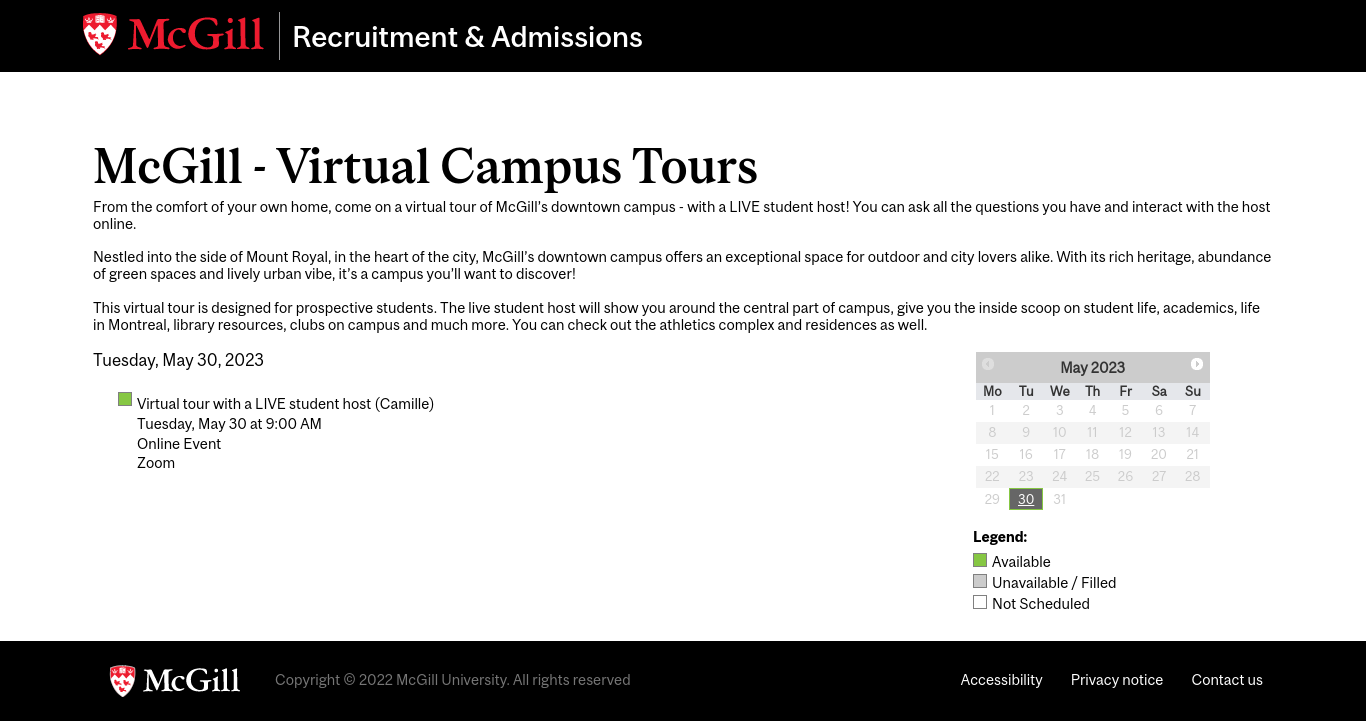
Task: Click the 'Su' weekday column header
Action: tap(1192, 391)
